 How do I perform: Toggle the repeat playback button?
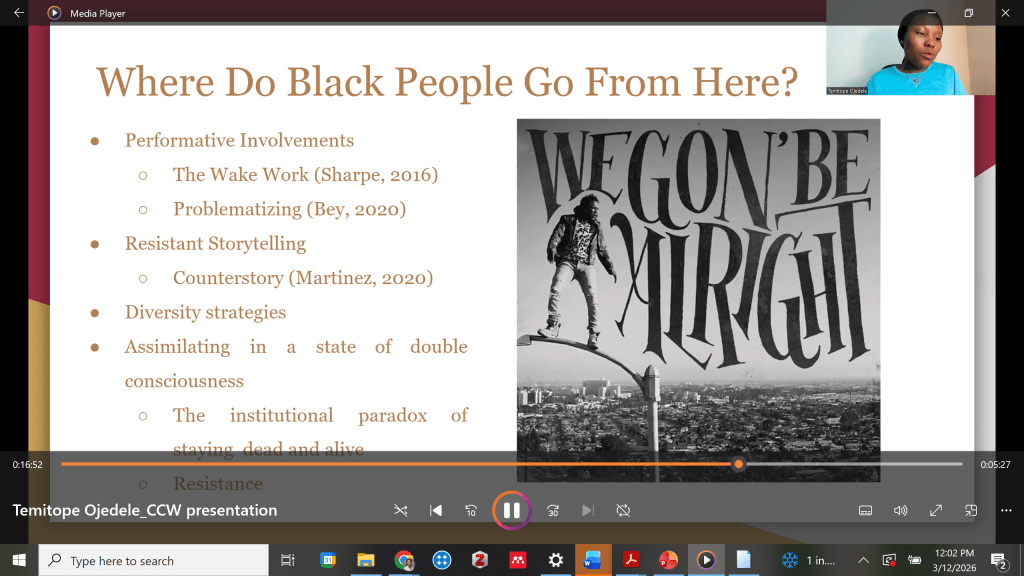click(x=623, y=510)
